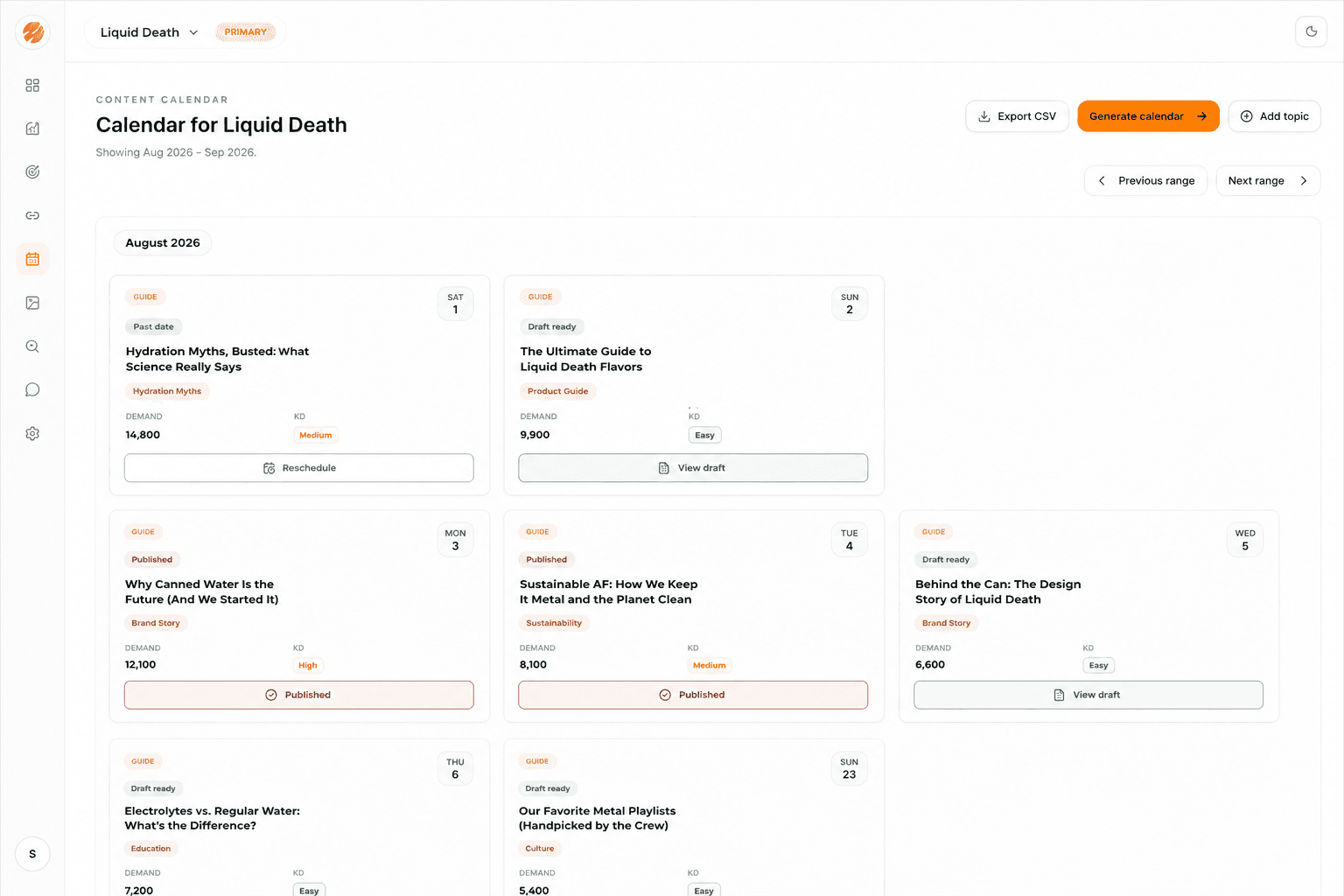Screen dimensions: 1344x896
Task: Click the user avatar labeled S
Action: coord(32,854)
